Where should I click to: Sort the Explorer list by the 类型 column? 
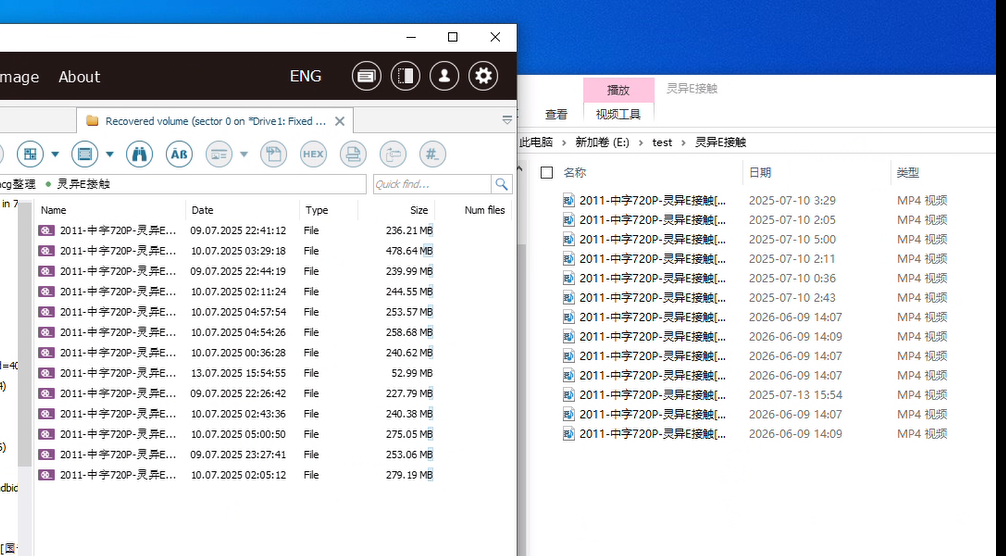(908, 173)
